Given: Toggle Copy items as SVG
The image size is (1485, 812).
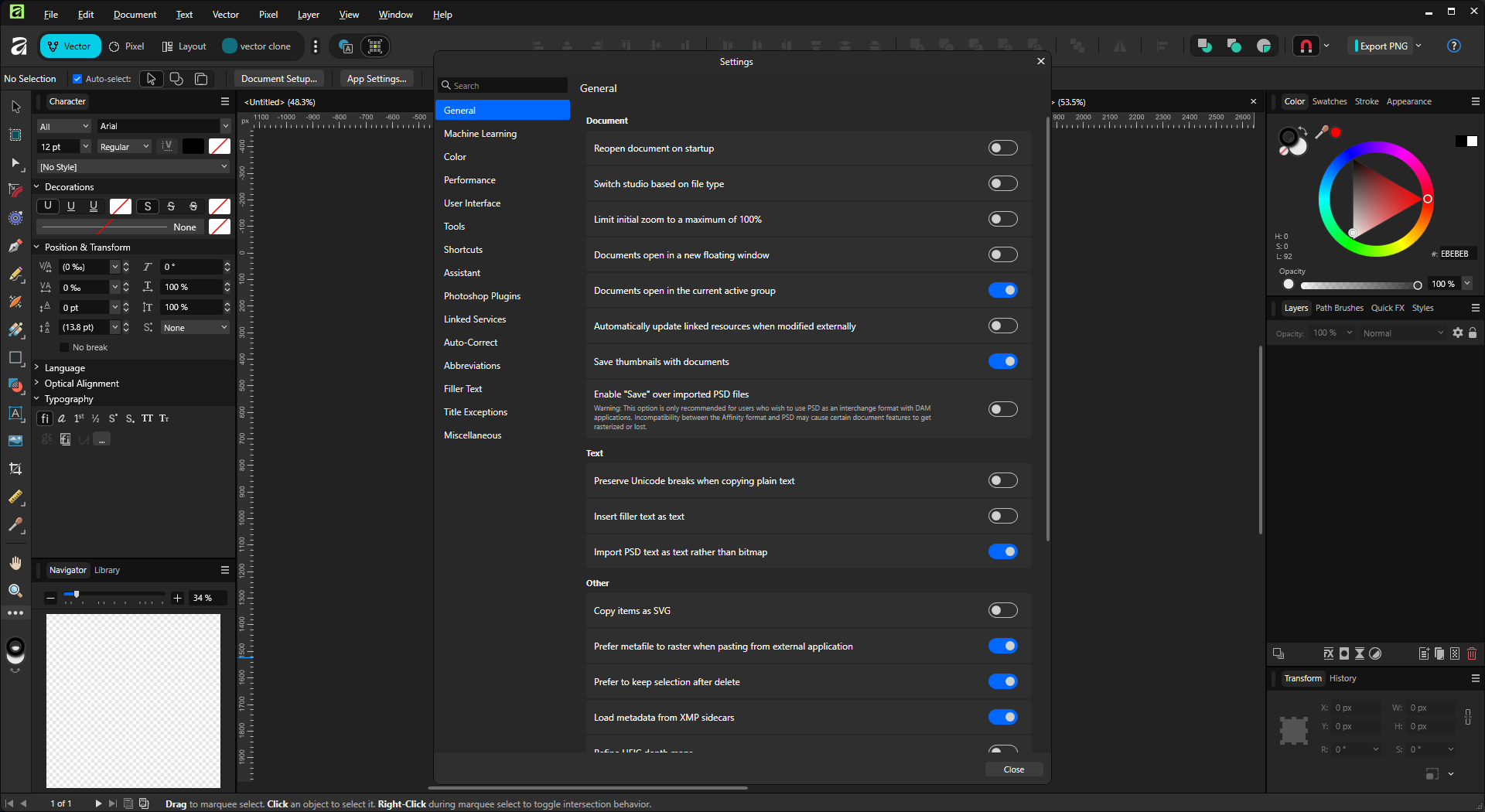Looking at the screenshot, I should [1002, 611].
